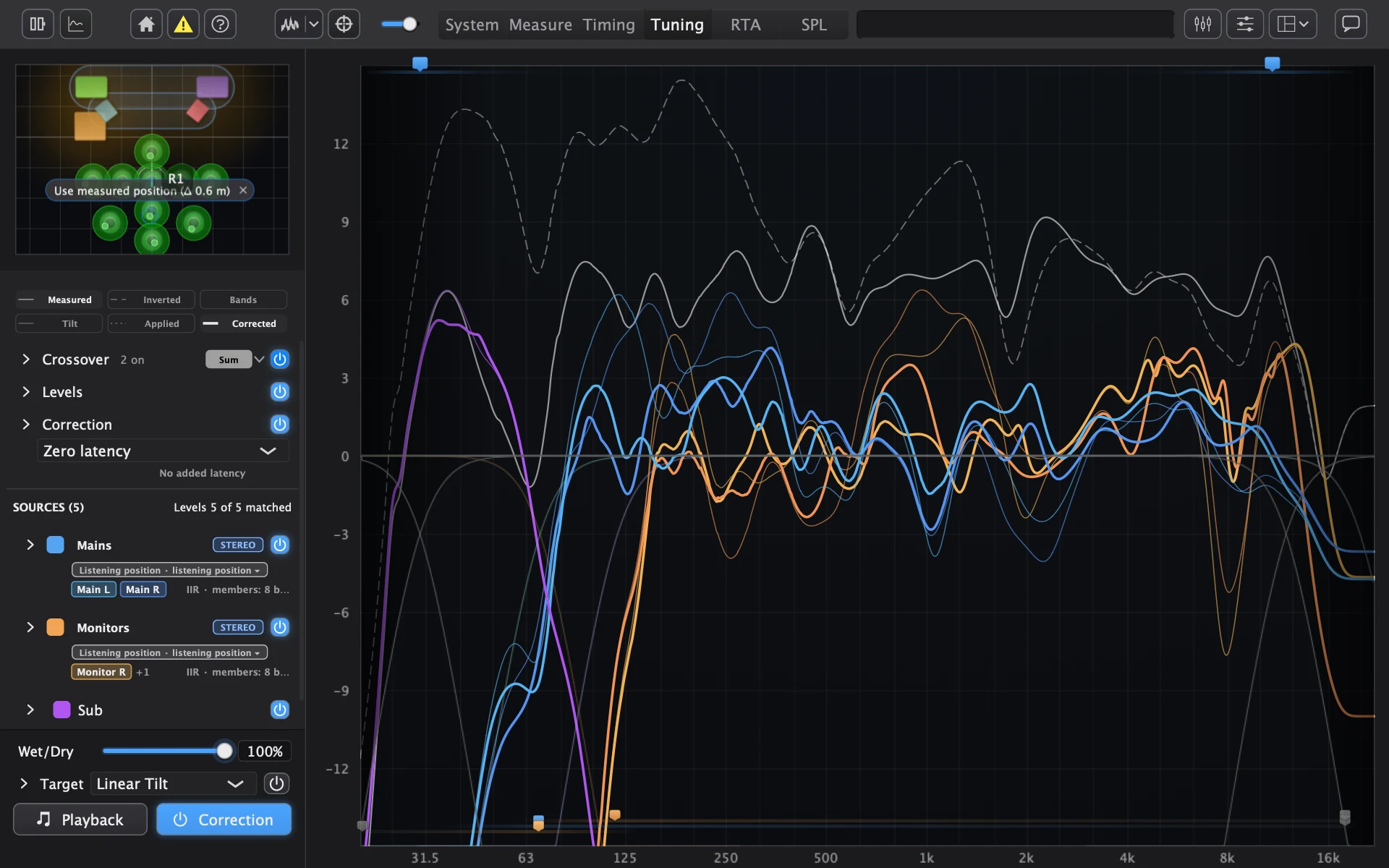Viewport: 1389px width, 868px height.
Task: Open Monitors listening position dropdown
Action: (x=169, y=652)
